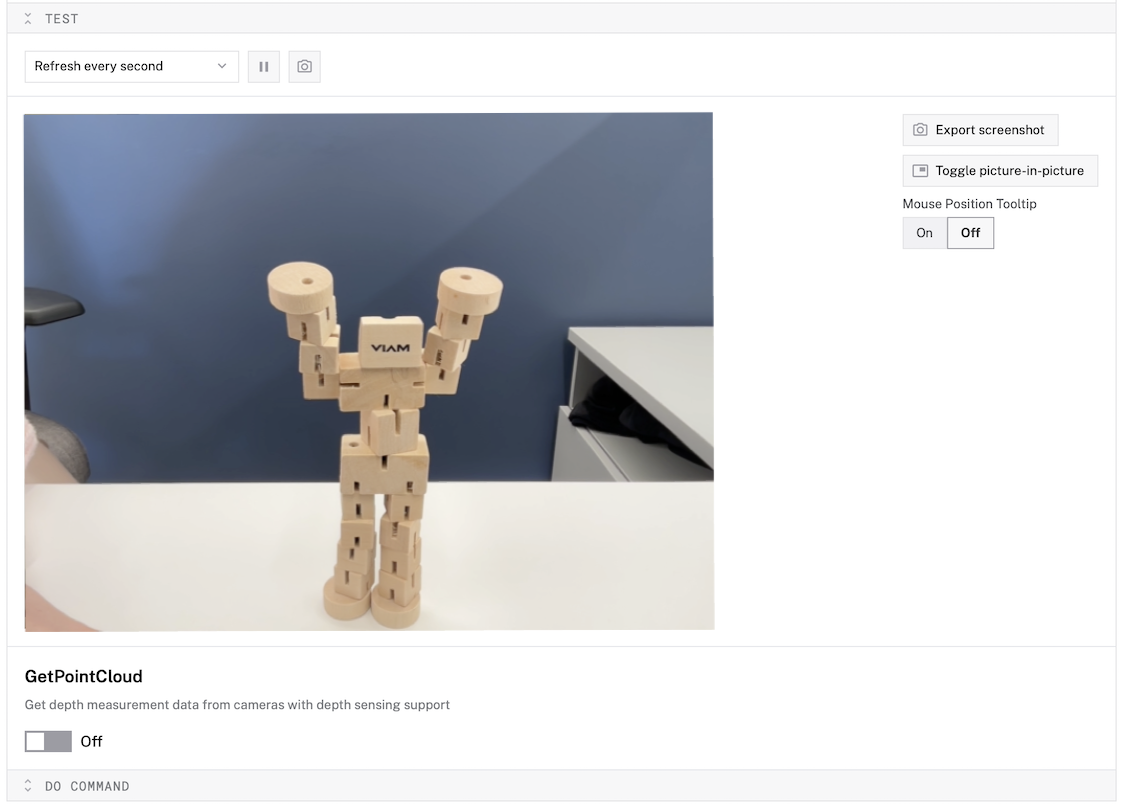The height and width of the screenshot is (809, 1122).
Task: Click the chevron on the refresh rate selector
Action: pyautogui.click(x=222, y=66)
